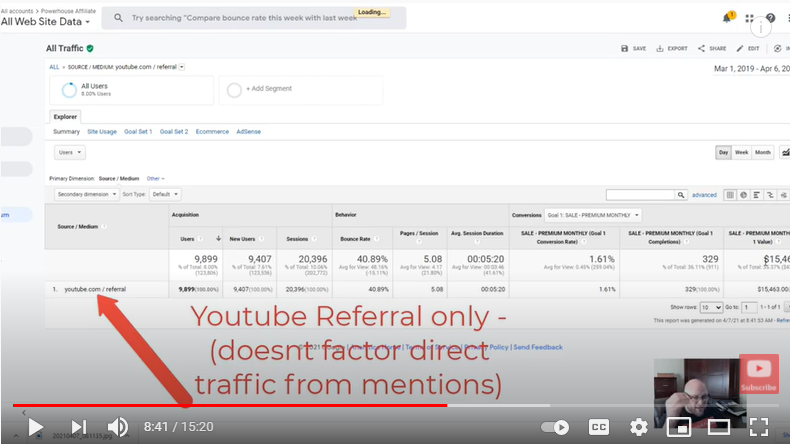Open advanced filter link
790x444 pixels.
click(x=704, y=195)
